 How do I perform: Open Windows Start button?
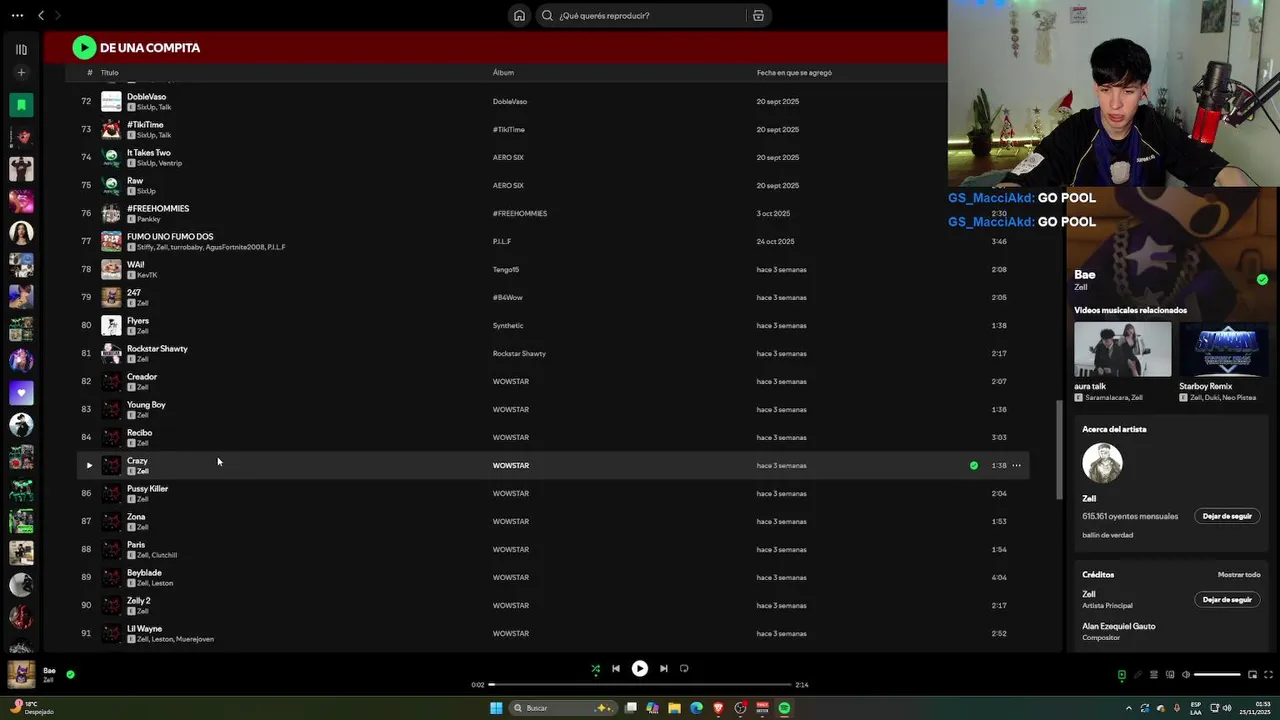point(496,708)
